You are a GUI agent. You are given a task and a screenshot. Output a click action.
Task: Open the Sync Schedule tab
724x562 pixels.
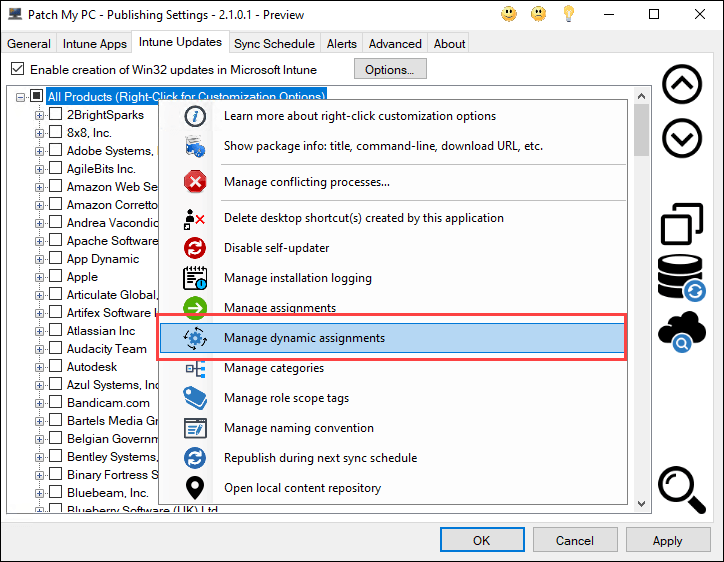point(274,43)
